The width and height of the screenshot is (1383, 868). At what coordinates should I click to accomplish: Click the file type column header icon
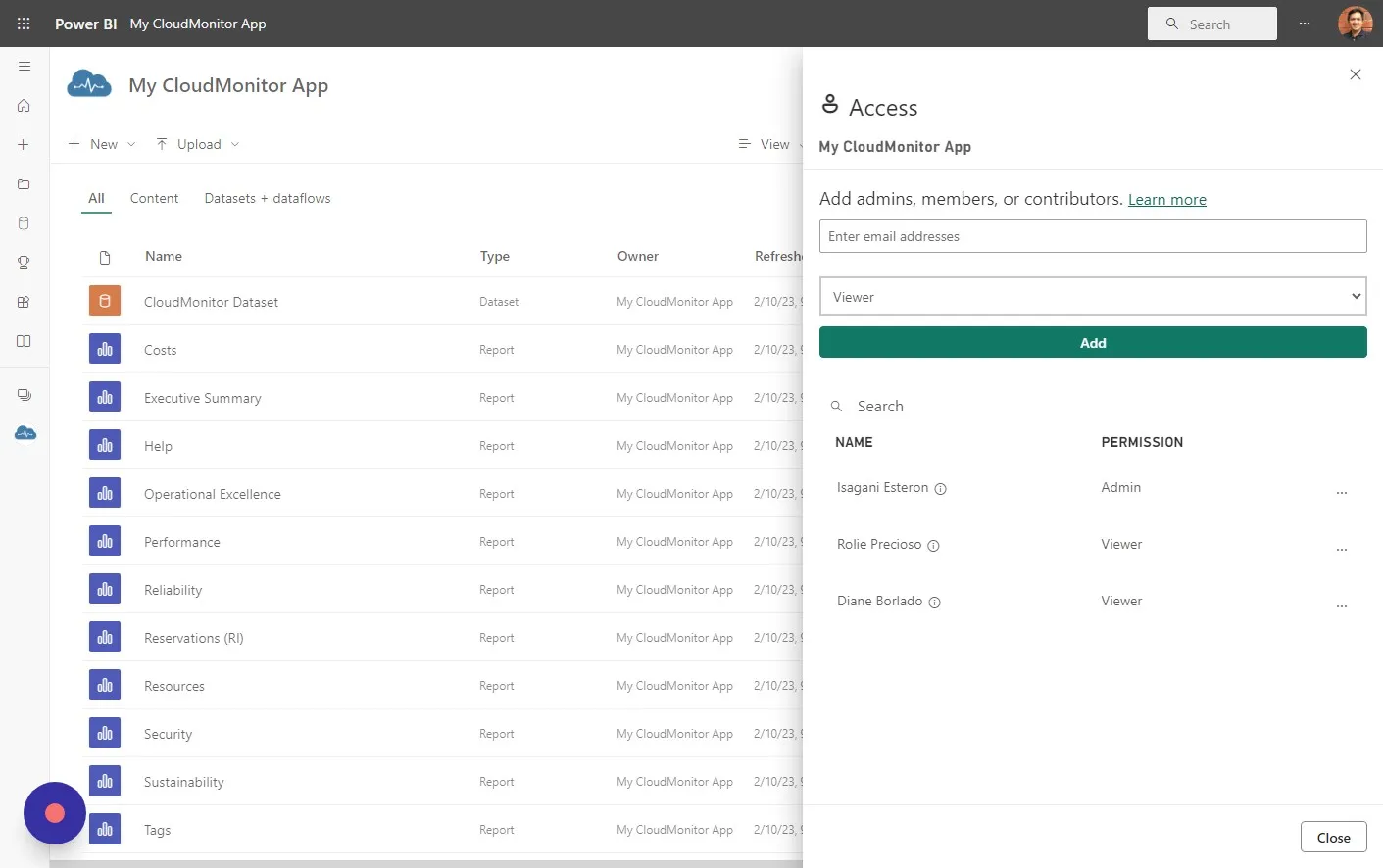[105, 258]
